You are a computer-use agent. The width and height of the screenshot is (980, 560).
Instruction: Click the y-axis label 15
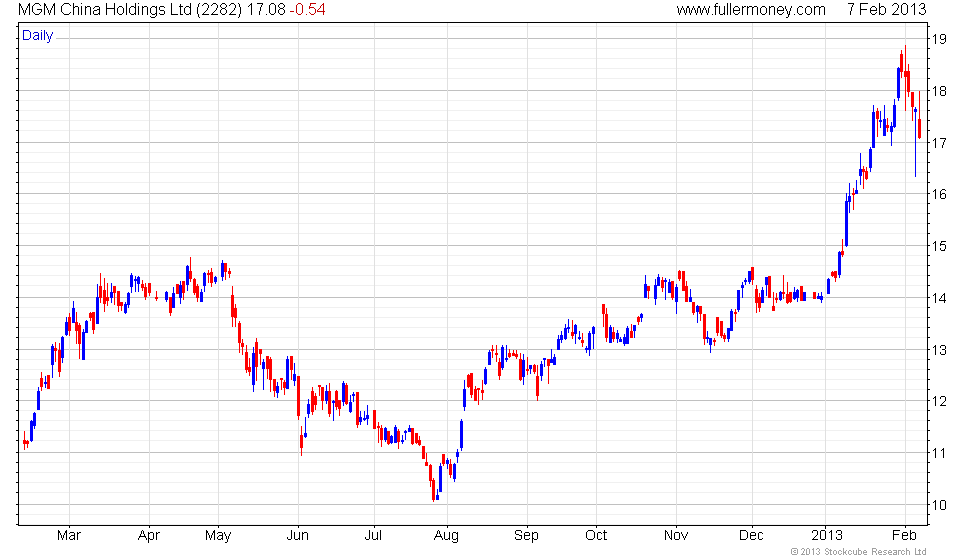click(939, 246)
